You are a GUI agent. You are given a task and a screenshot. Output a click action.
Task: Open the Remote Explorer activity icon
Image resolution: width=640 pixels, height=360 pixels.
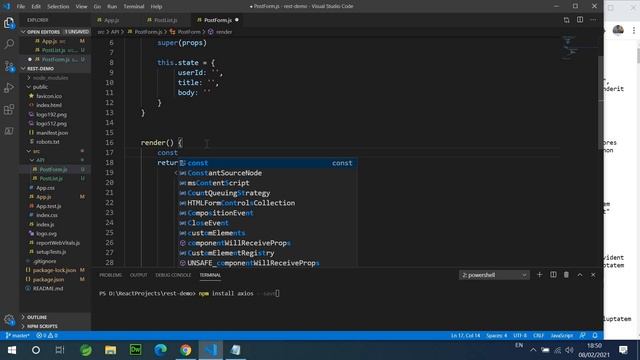pyautogui.click(x=9, y=131)
